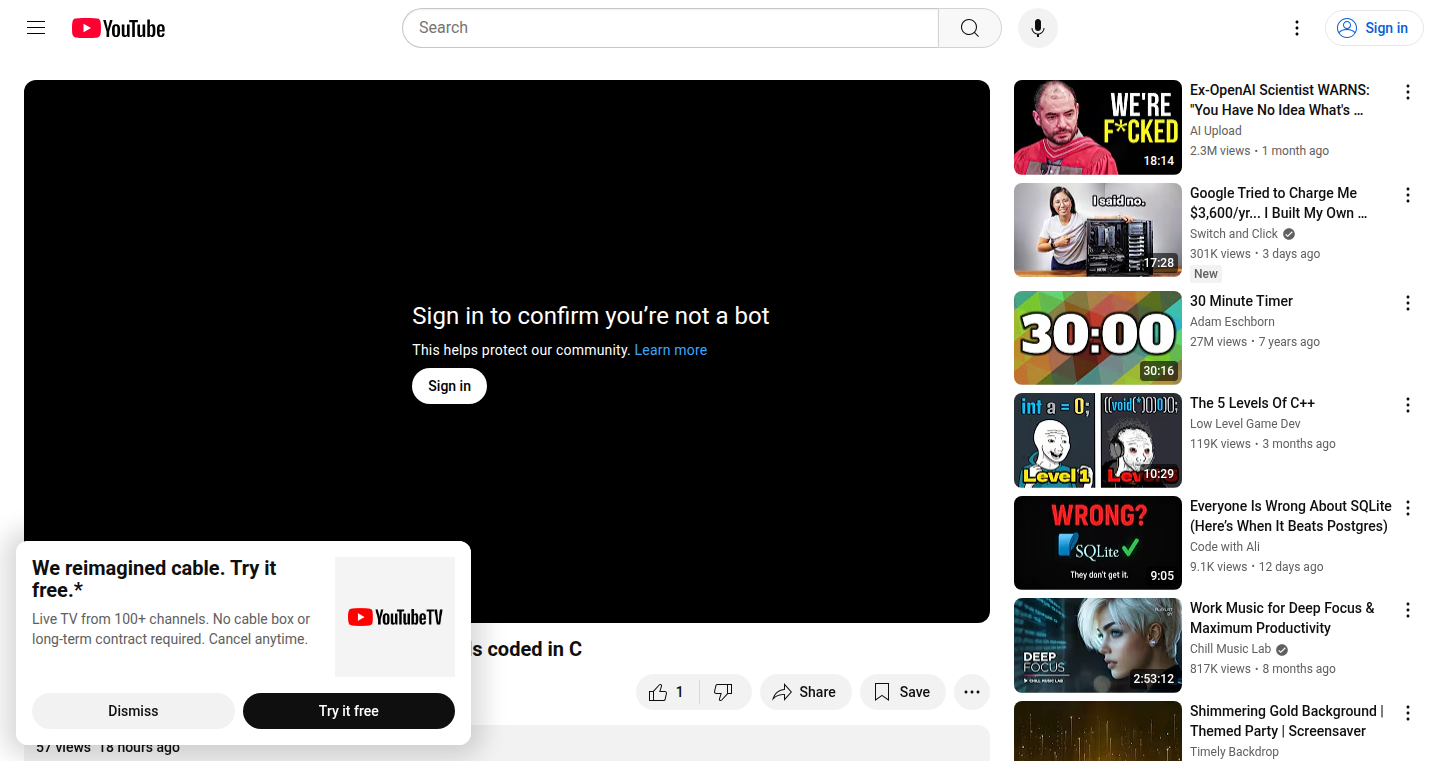The height and width of the screenshot is (761, 1440).
Task: Click The 5 Levels Of C++ title
Action: pyautogui.click(x=1252, y=403)
